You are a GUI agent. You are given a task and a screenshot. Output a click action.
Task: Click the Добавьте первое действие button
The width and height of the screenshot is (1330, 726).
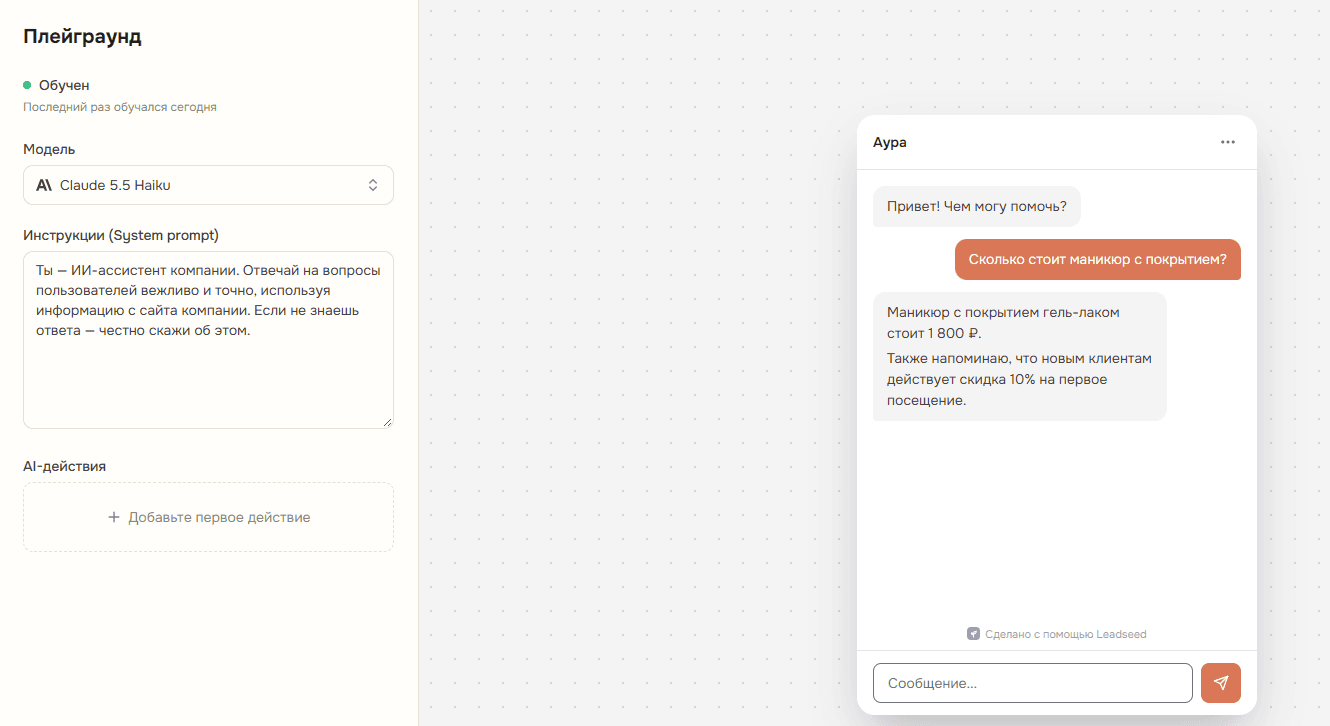pos(208,517)
